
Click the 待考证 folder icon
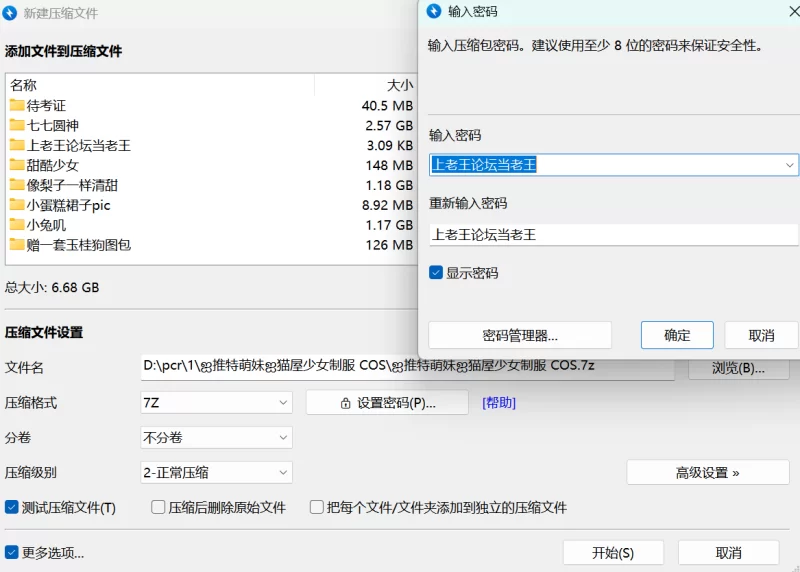point(17,105)
